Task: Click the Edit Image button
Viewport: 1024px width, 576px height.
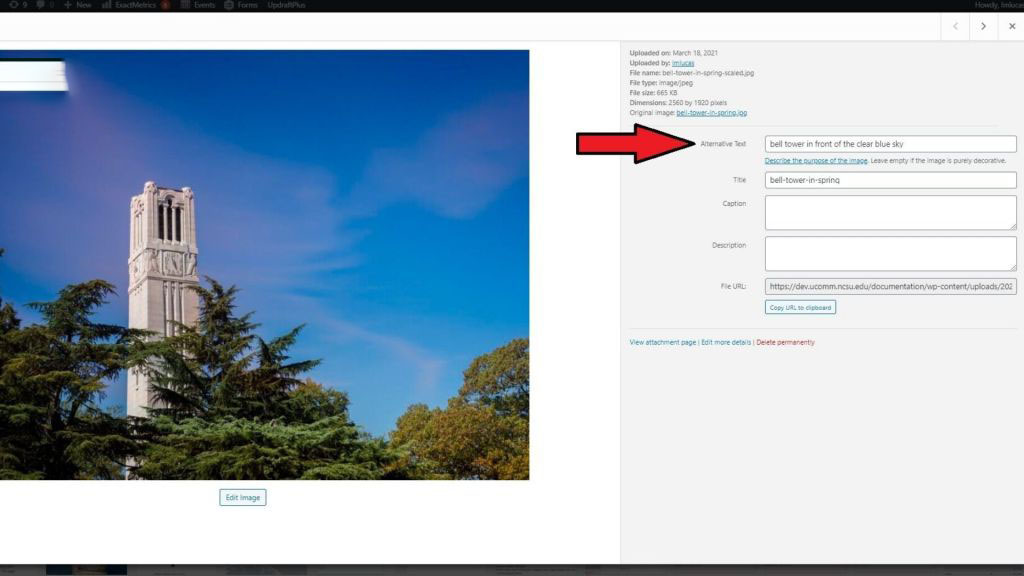Action: (241, 497)
